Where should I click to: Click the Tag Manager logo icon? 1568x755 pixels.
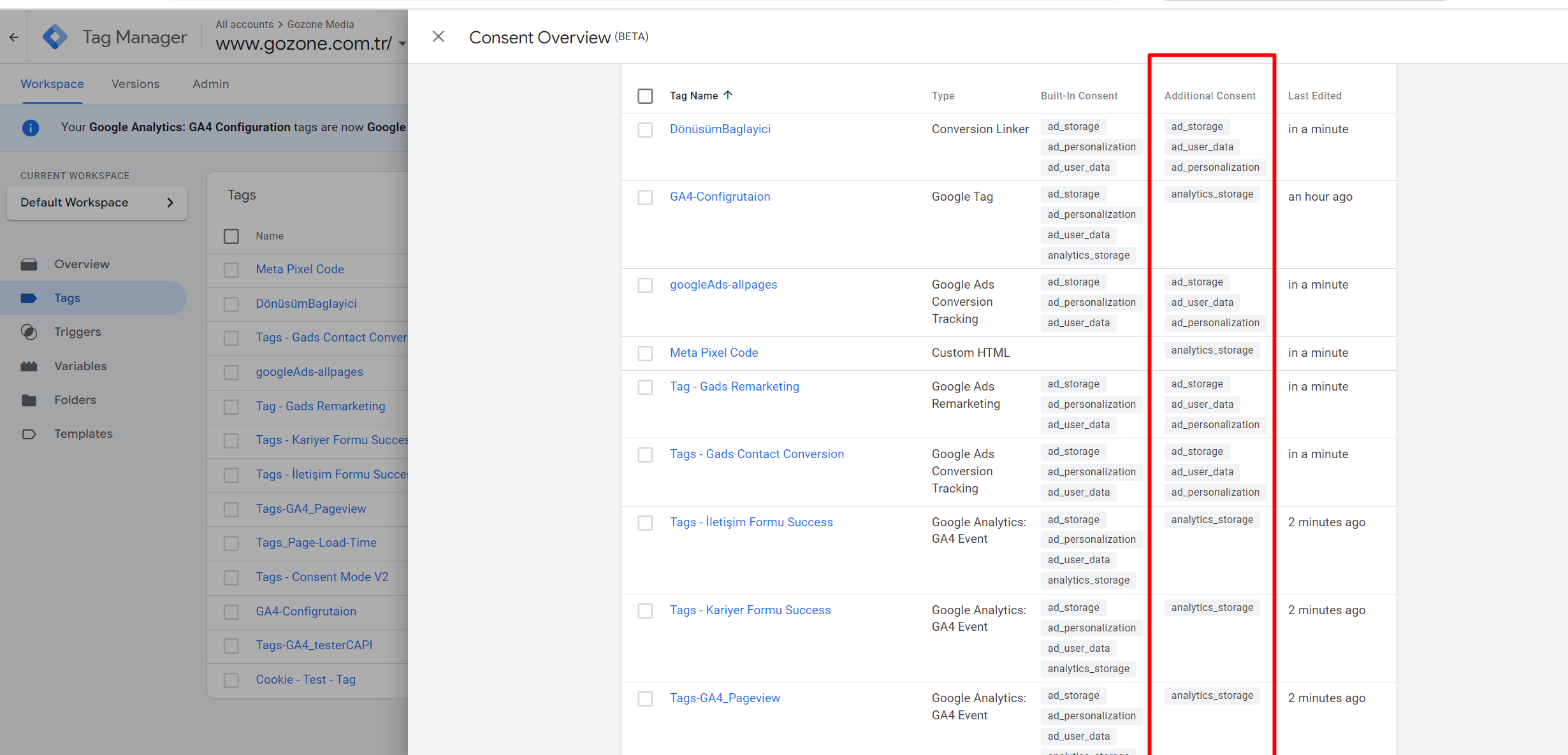click(55, 37)
